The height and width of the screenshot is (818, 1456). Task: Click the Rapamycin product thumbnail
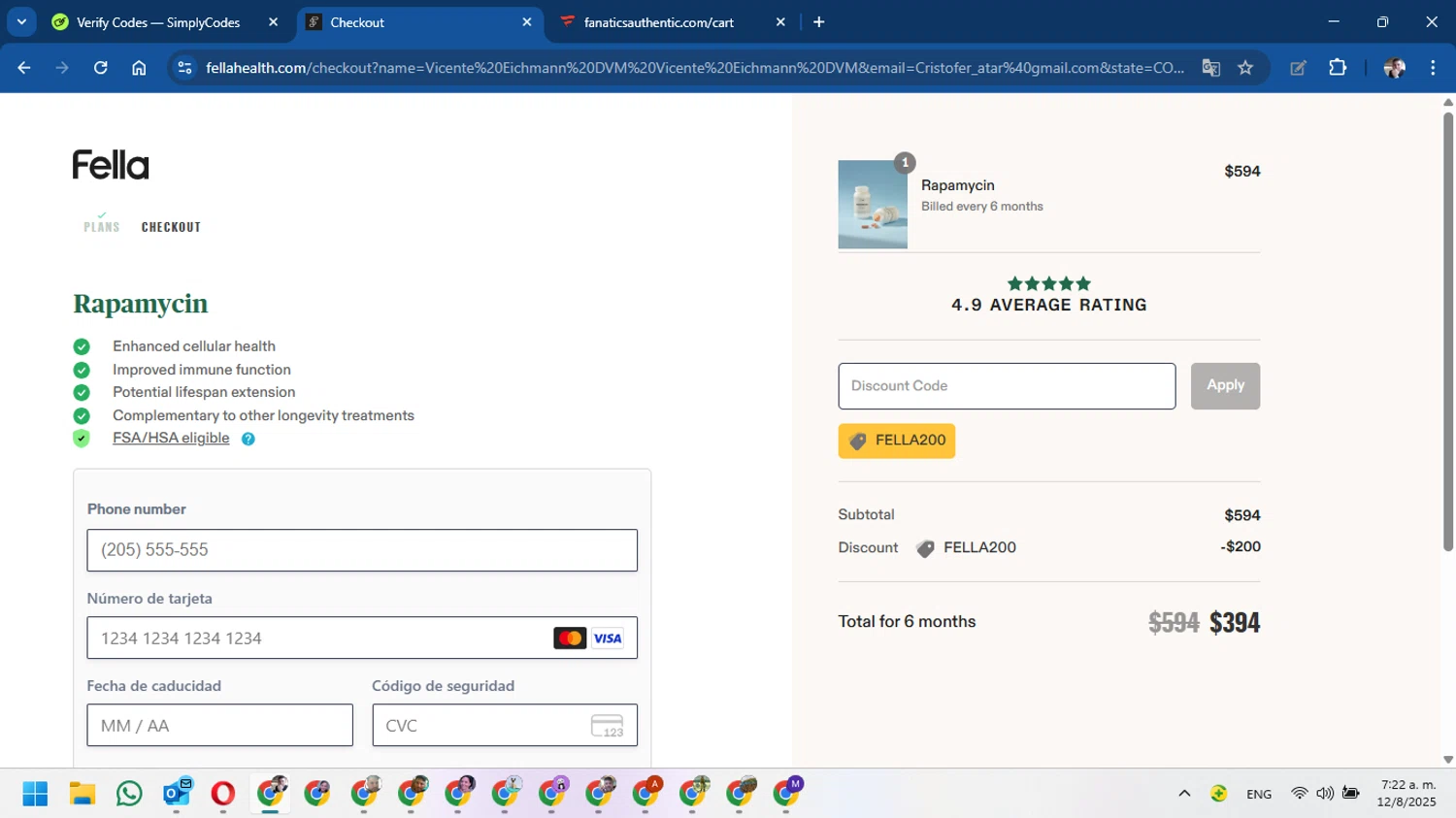point(873,205)
